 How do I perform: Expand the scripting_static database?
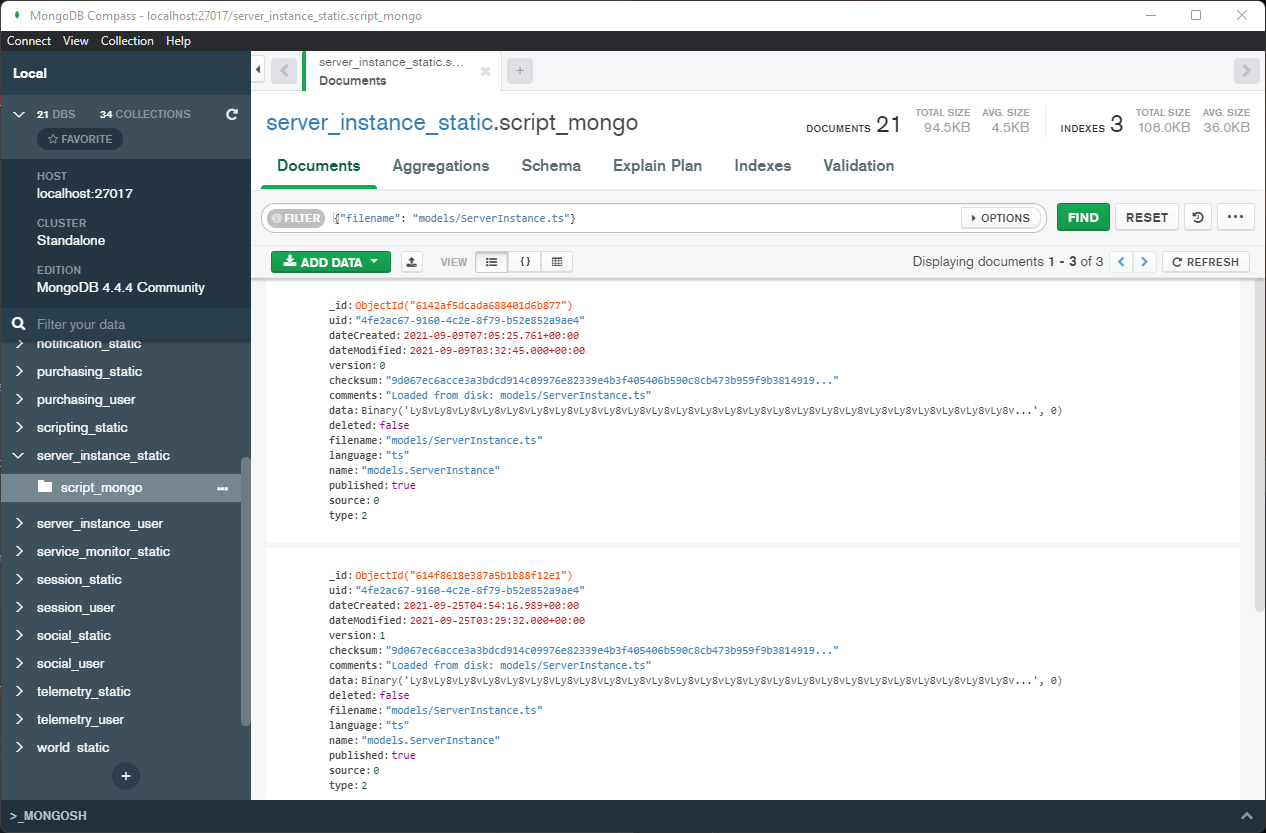[18, 427]
